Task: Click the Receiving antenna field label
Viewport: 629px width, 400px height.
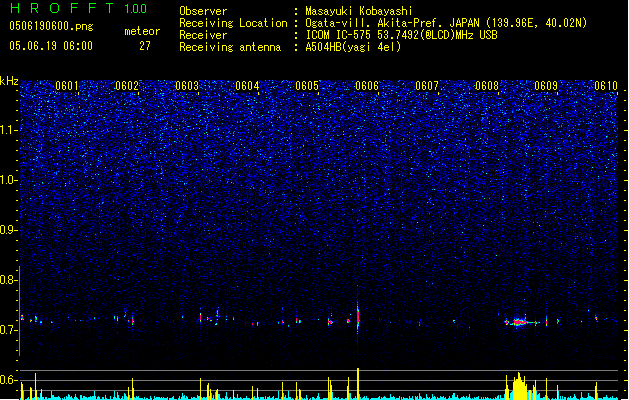Action: coord(230,47)
